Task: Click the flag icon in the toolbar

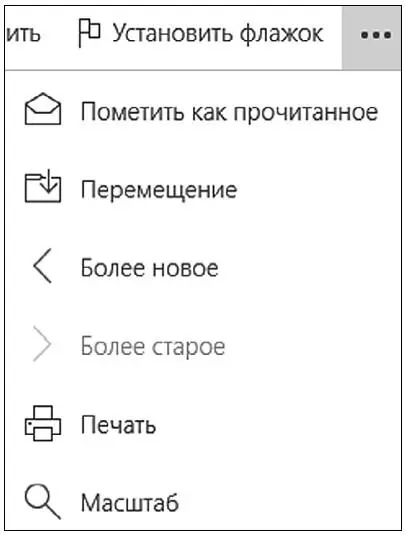Action: 89,33
